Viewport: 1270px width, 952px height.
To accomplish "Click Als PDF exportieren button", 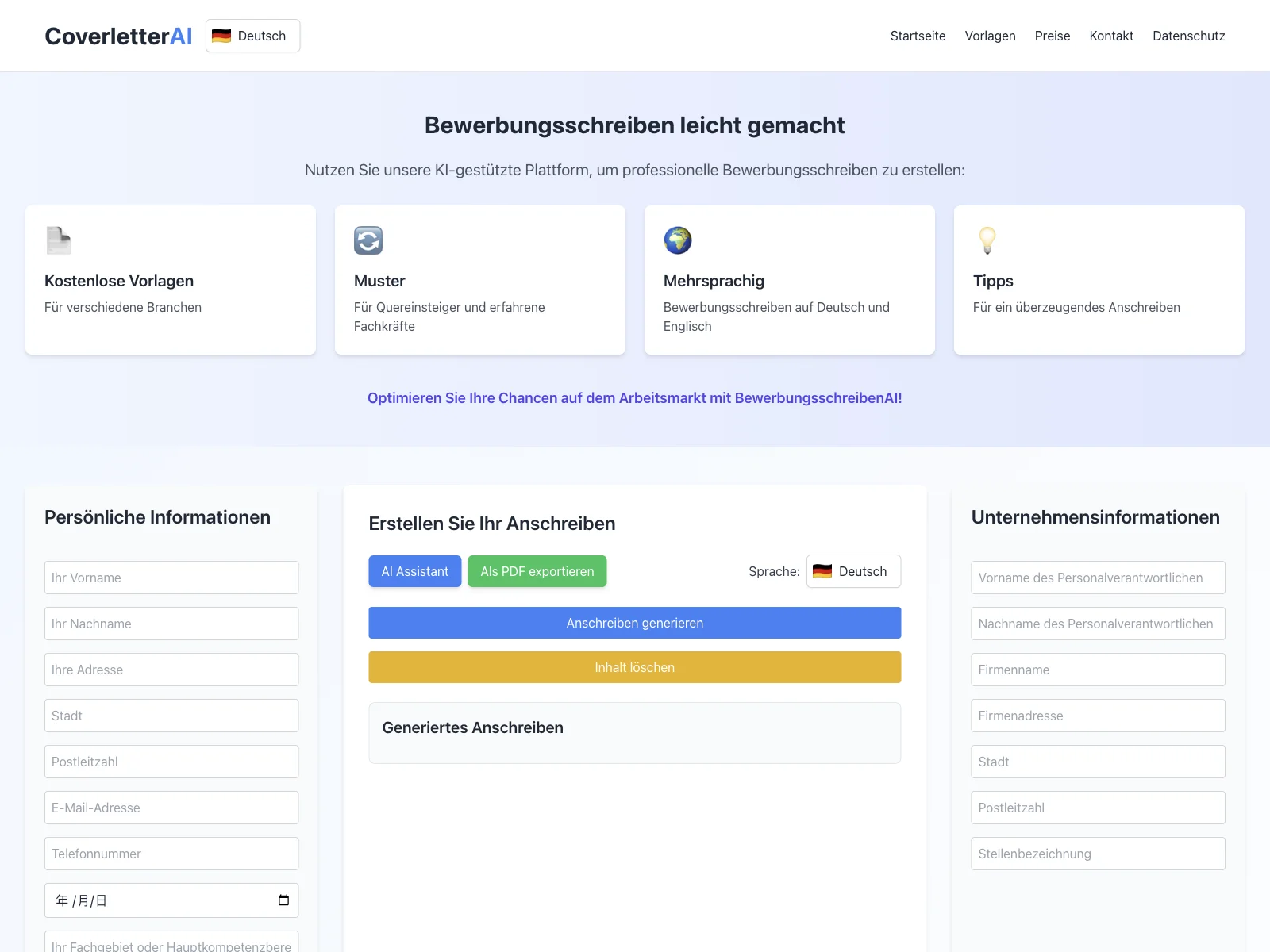I will (537, 571).
